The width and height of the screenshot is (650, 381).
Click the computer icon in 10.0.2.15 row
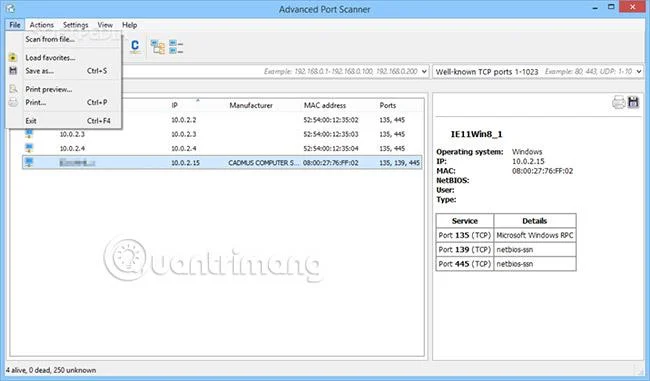pyautogui.click(x=29, y=163)
